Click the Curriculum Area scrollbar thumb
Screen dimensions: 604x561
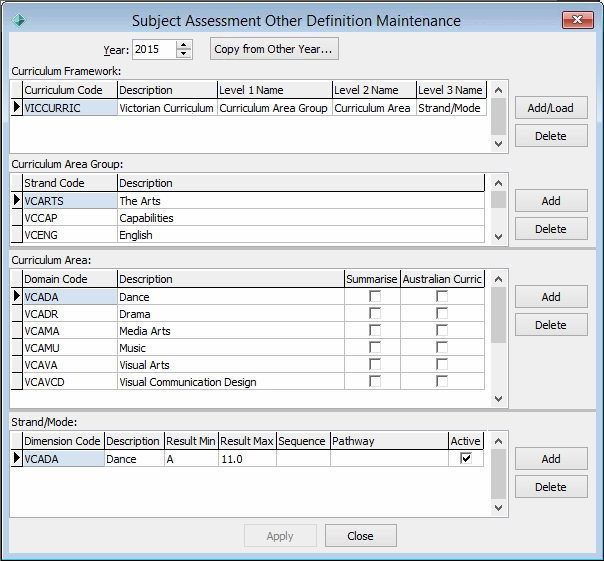click(498, 315)
